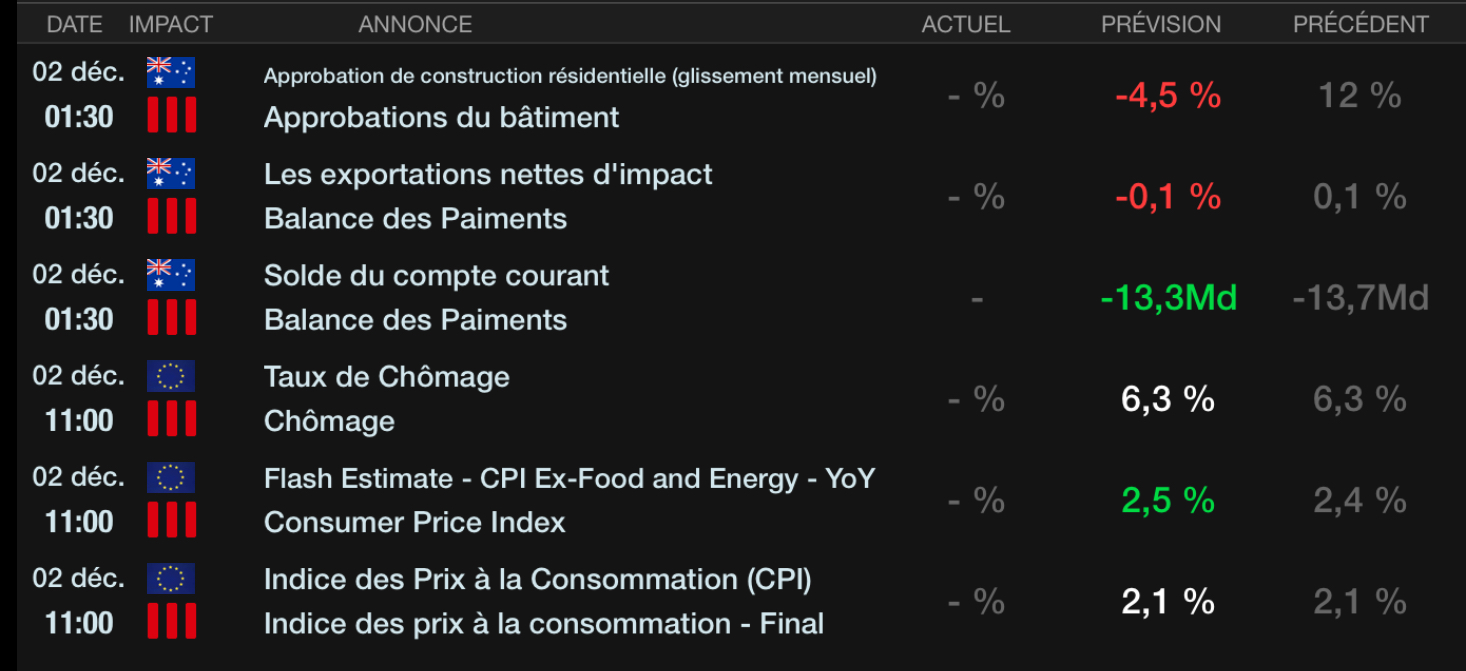Sort by the DATE column header
Viewport: 1466px width, 671px height.
pyautogui.click(x=75, y=24)
